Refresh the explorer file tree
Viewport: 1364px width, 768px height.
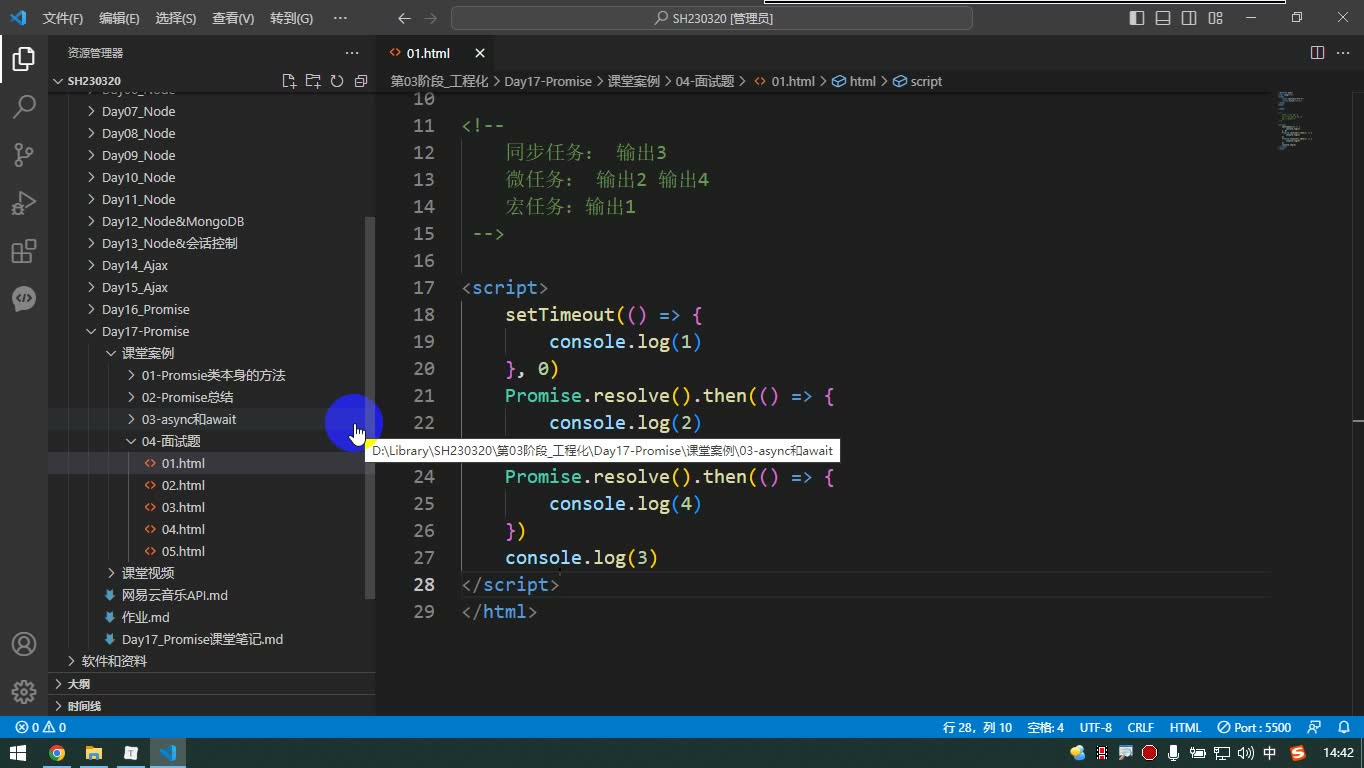tap(337, 81)
